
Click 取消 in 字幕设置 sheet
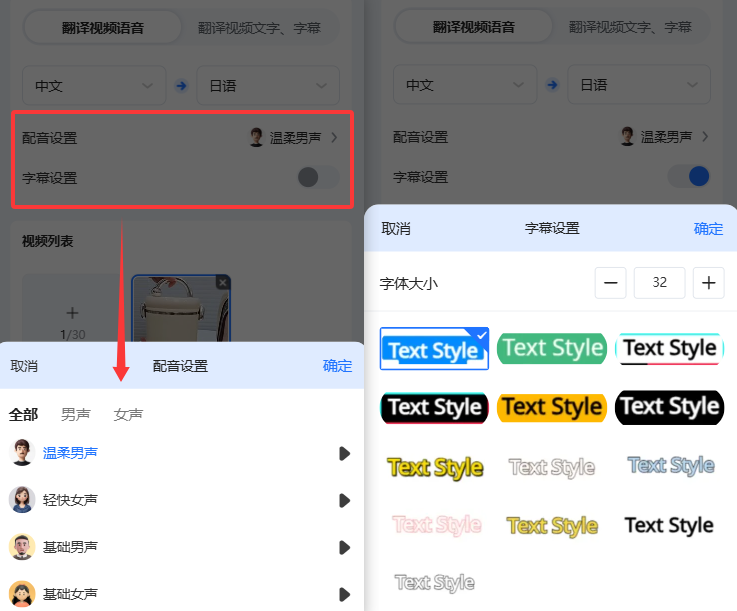(396, 229)
